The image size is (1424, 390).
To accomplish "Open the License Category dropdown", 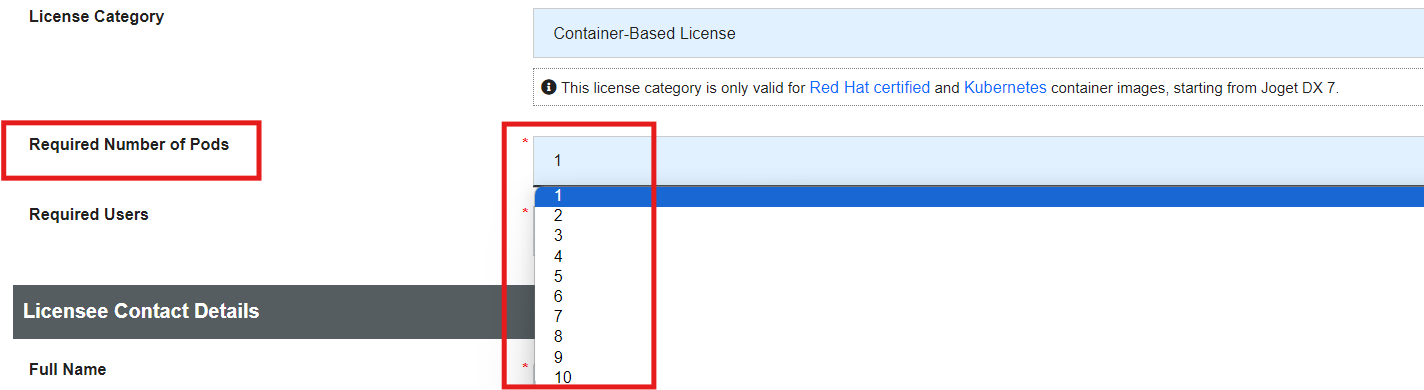I will 978,33.
